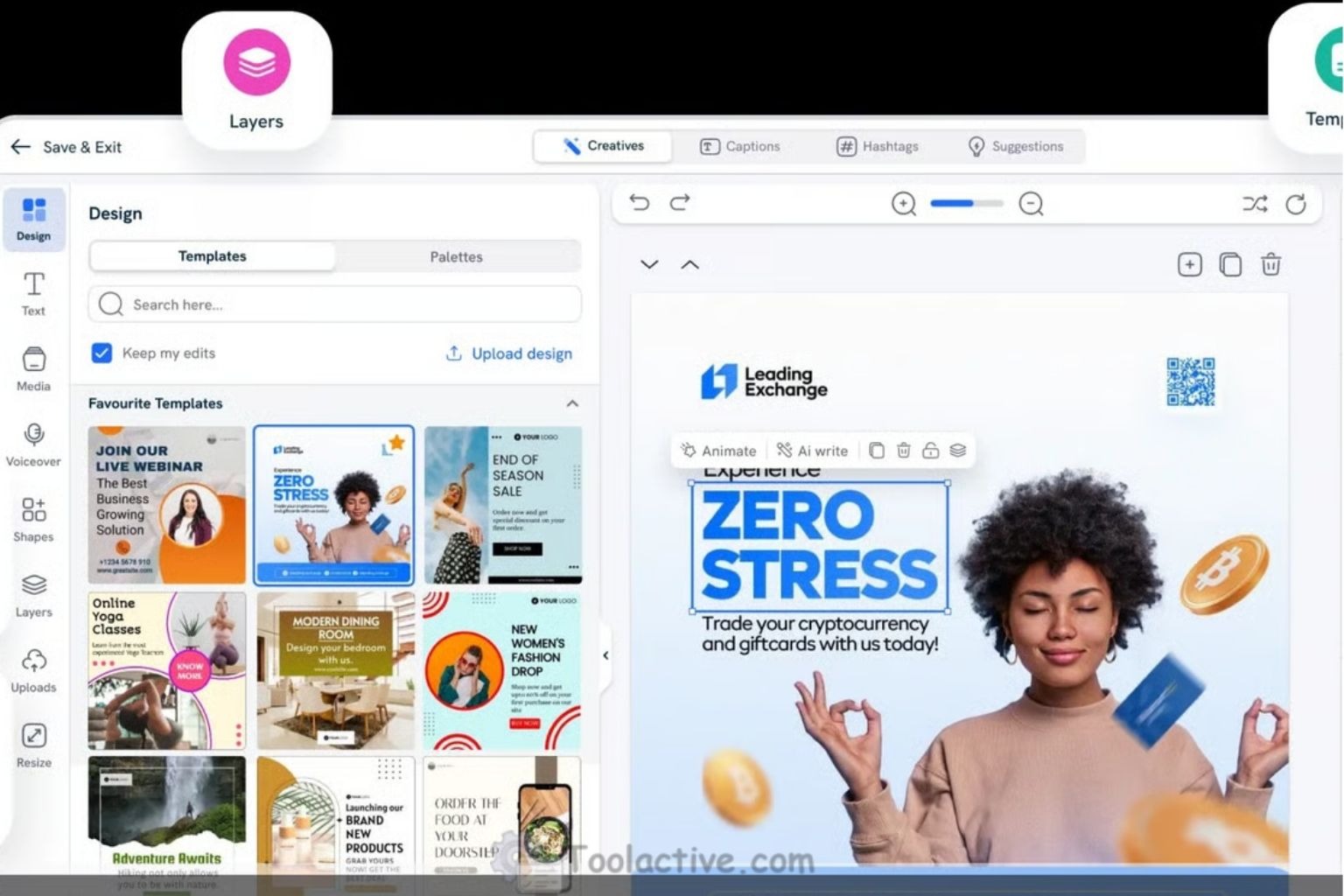Collapse the Favourite Templates section
The width and height of the screenshot is (1344, 896).
(x=572, y=403)
